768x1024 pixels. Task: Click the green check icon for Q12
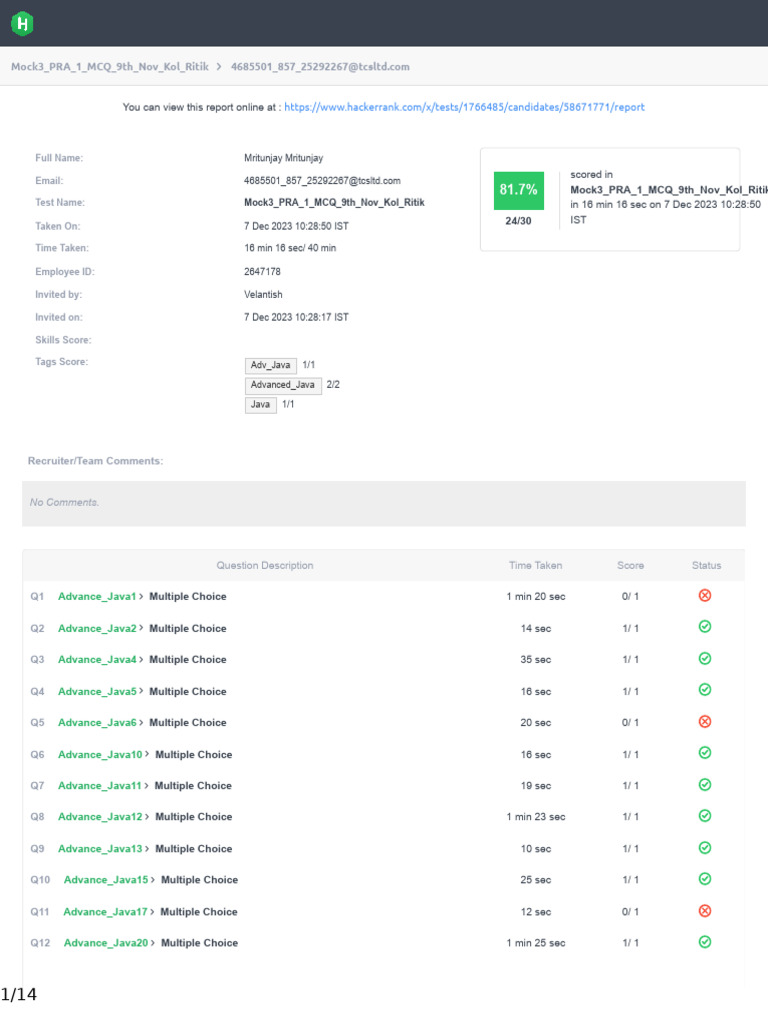coord(704,942)
